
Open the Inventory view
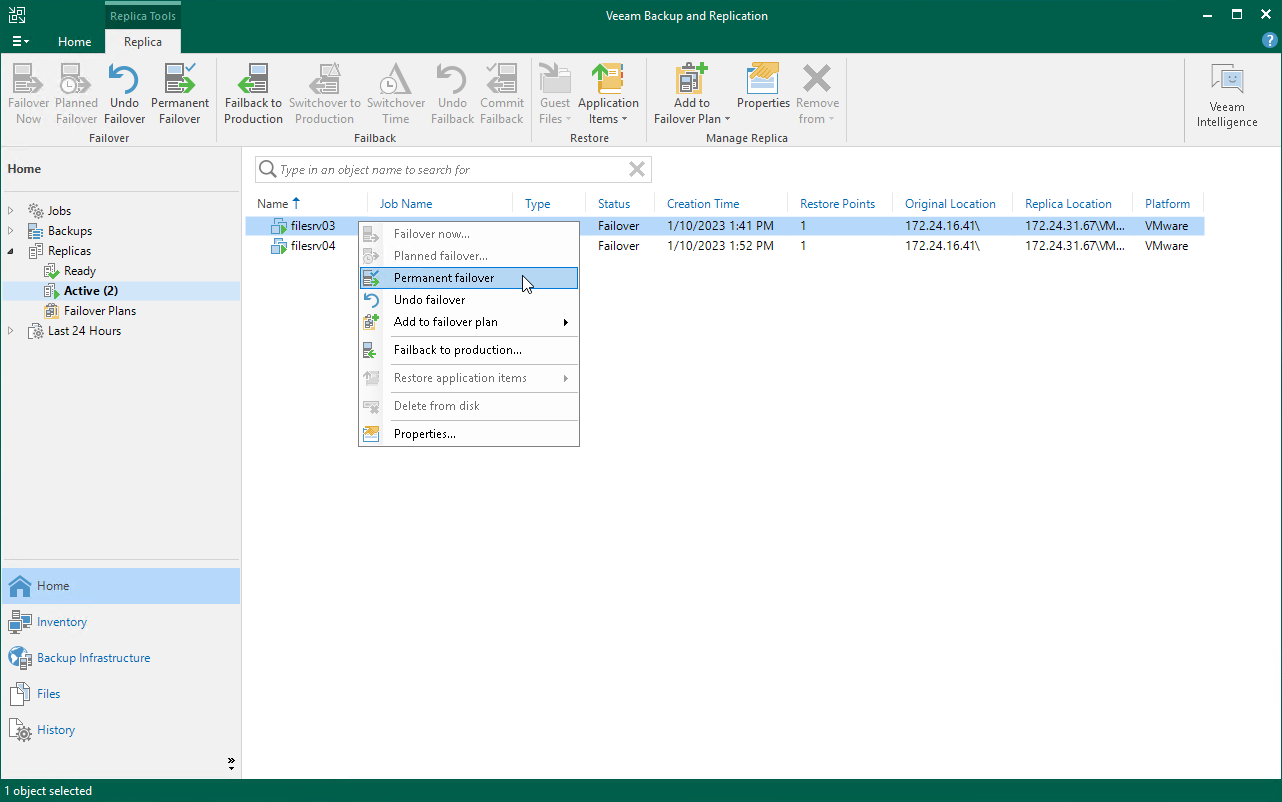click(x=120, y=622)
